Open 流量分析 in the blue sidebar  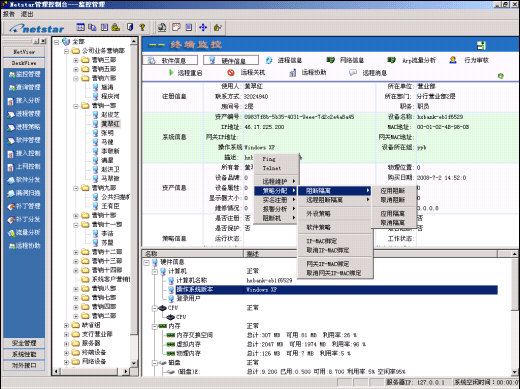click(24, 233)
